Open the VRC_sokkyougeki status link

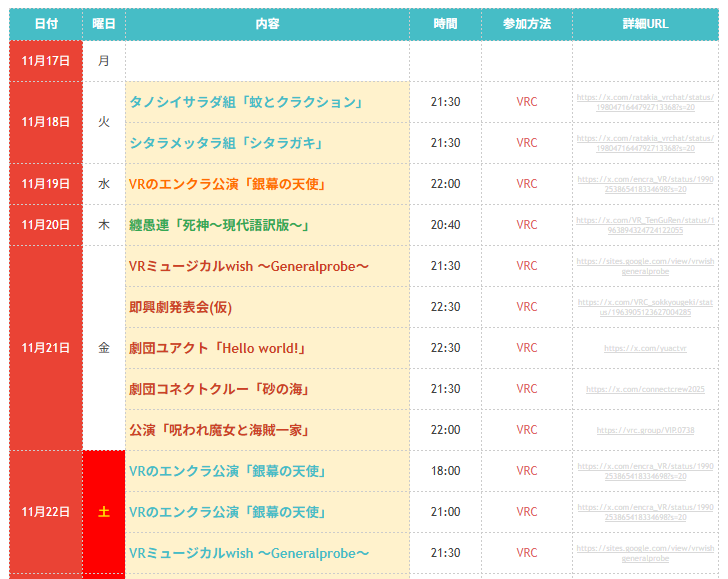pyautogui.click(x=645, y=307)
